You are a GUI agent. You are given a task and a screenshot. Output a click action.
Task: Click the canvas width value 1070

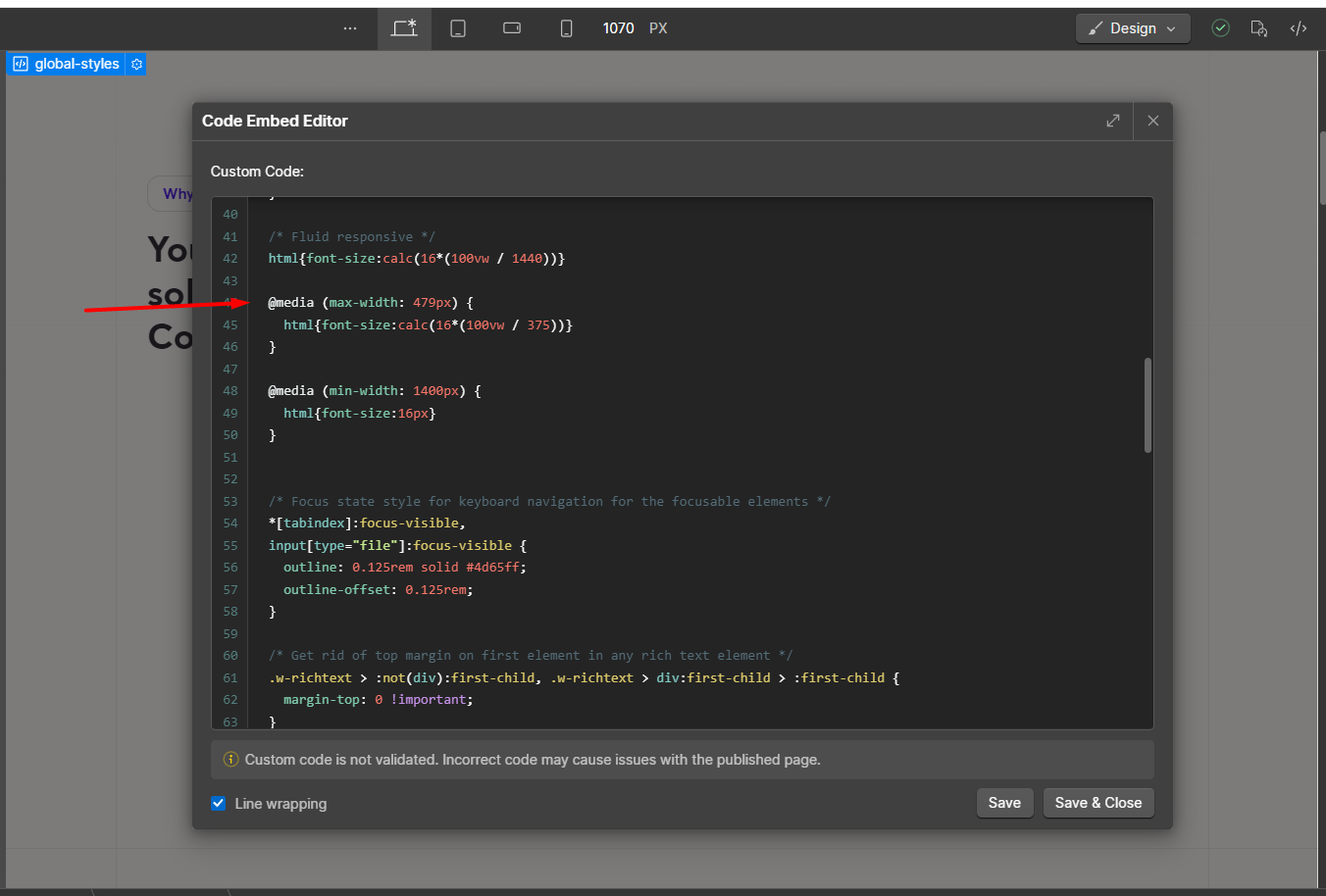click(x=618, y=28)
